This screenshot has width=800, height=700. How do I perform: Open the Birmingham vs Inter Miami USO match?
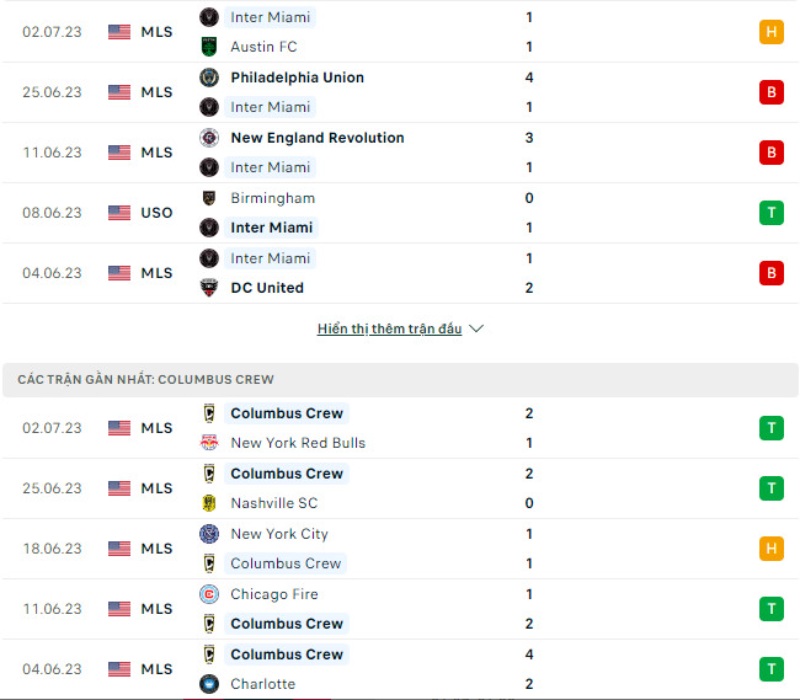pyautogui.click(x=400, y=213)
